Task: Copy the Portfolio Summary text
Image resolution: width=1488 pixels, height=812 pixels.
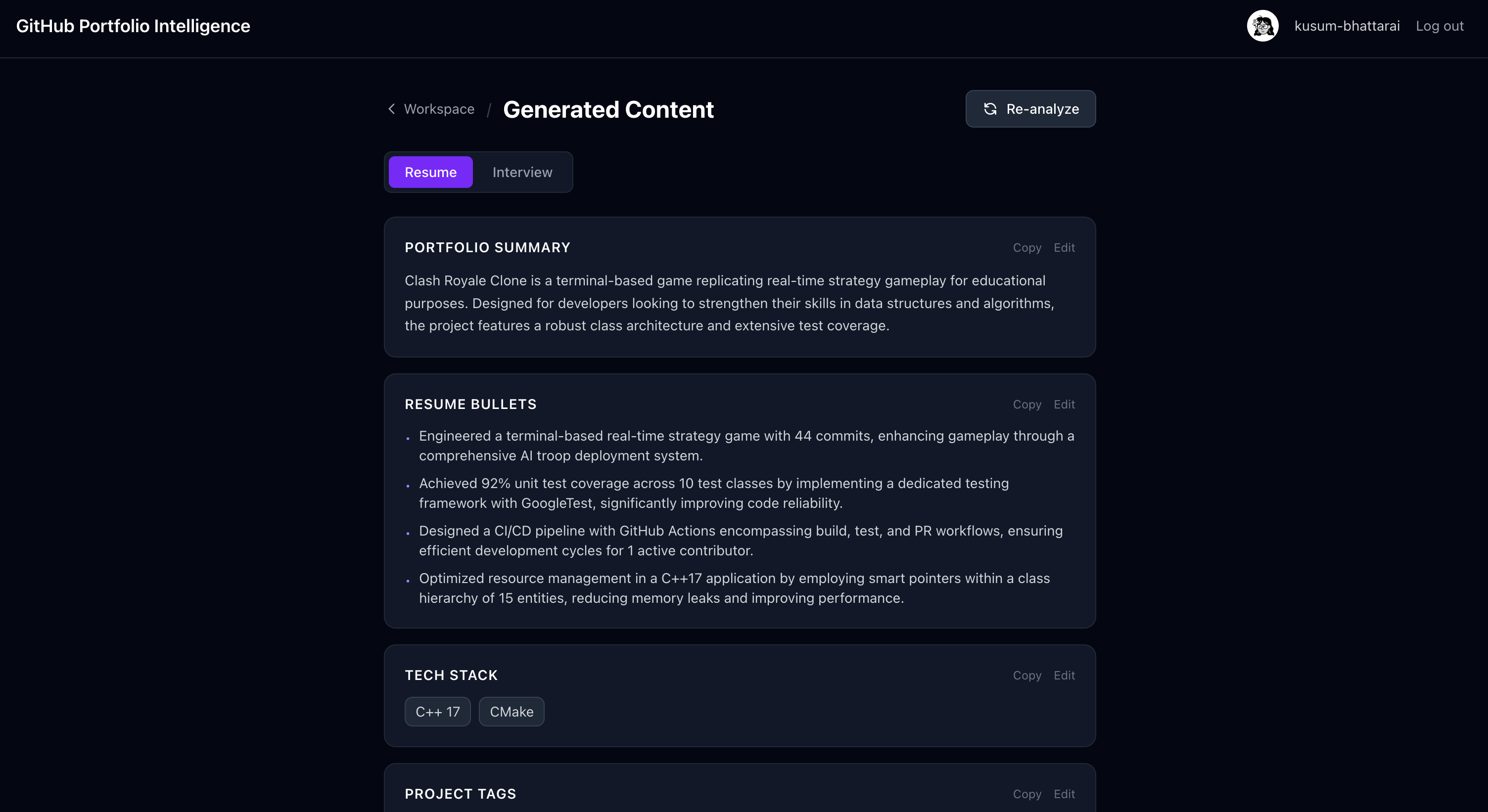Action: [x=1026, y=247]
